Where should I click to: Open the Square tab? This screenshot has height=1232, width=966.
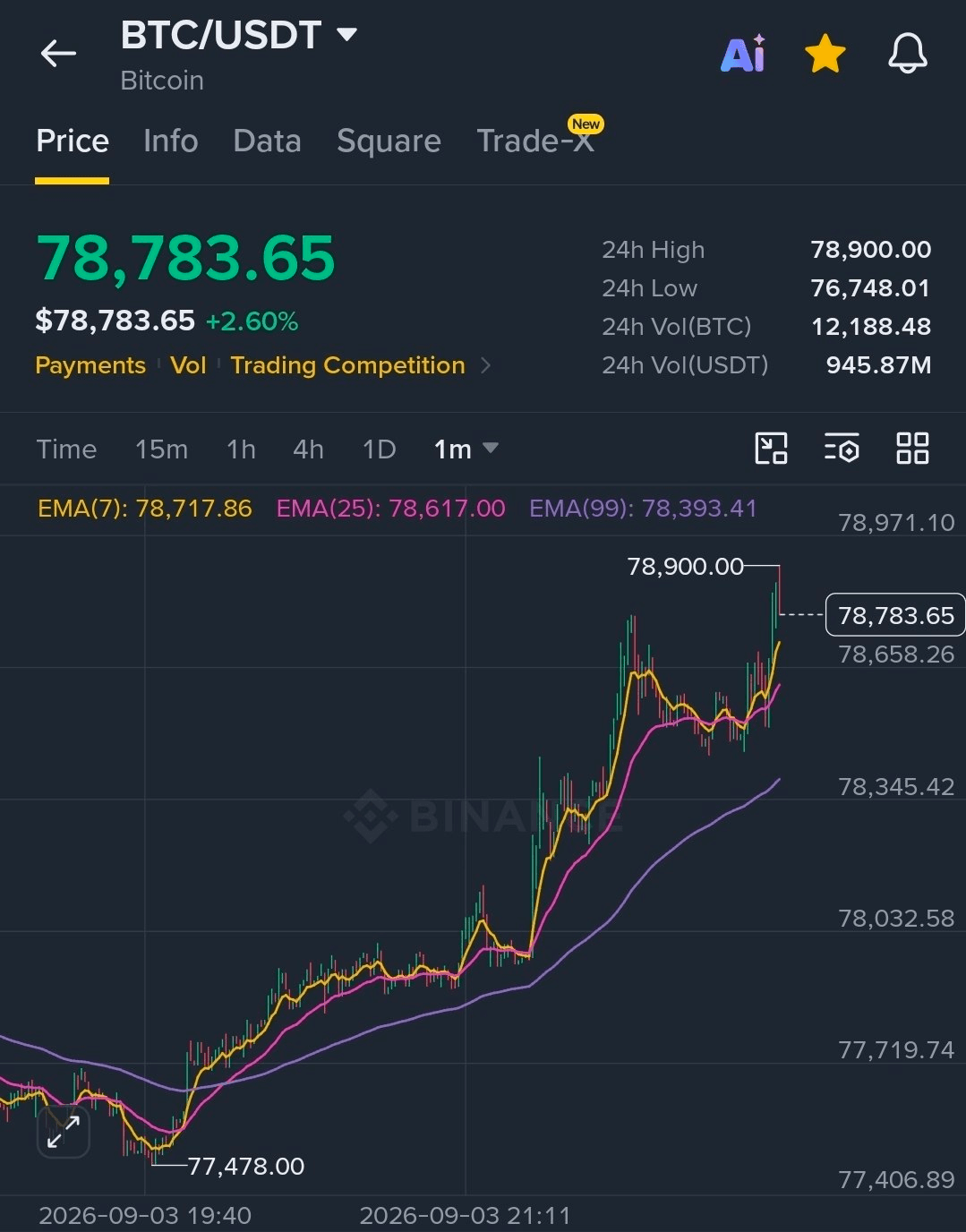tap(389, 141)
